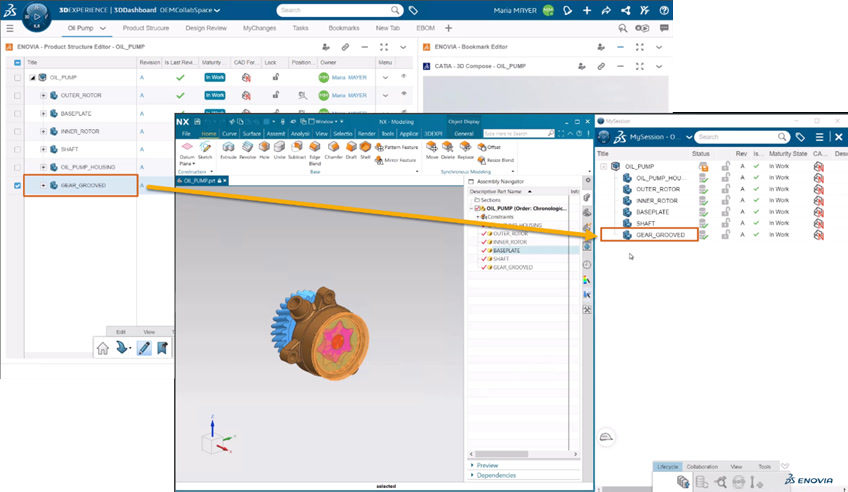Collapse the OIL_PUMP node in MySession tree
Image resolution: width=848 pixels, height=492 pixels.
(604, 167)
